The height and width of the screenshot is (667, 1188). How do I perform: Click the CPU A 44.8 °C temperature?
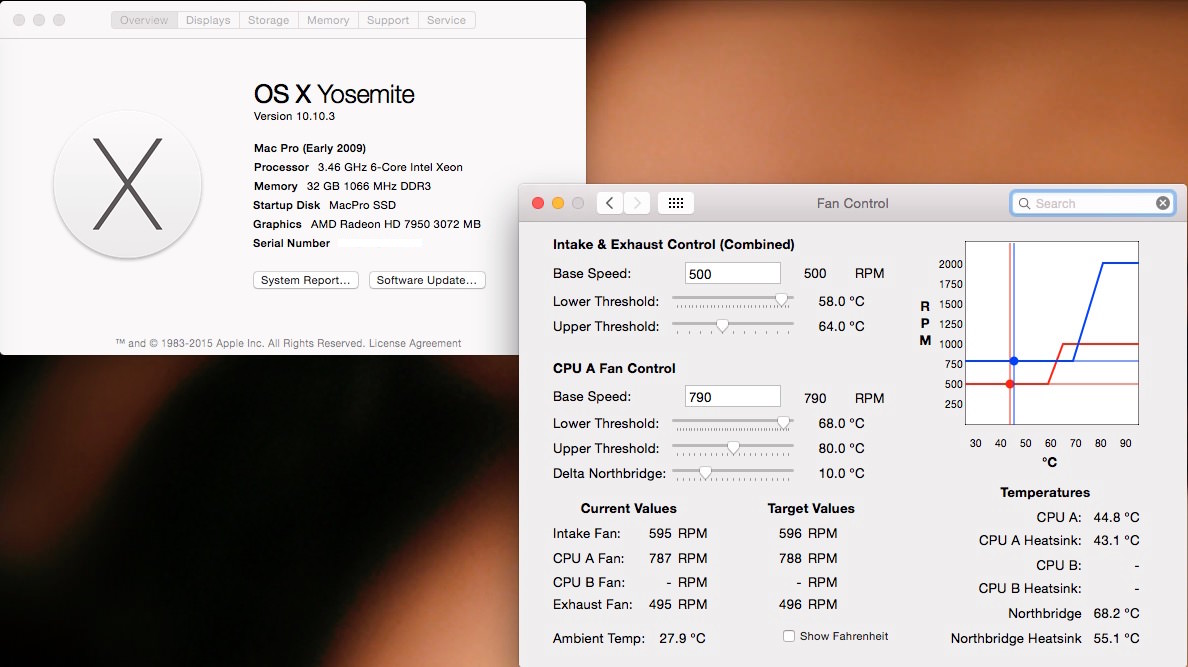[1116, 517]
